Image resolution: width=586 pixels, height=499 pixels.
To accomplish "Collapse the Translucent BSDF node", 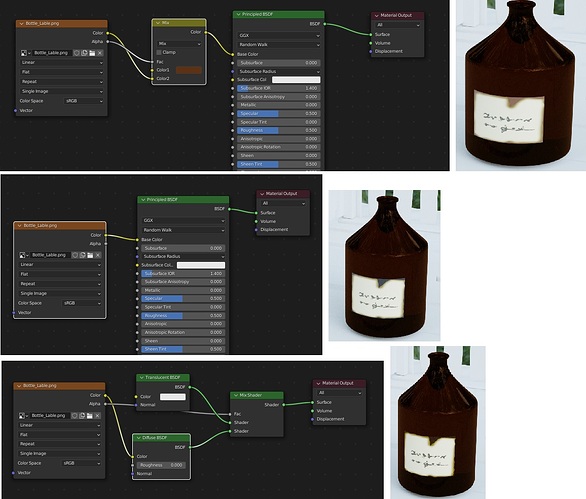I will [x=142, y=378].
